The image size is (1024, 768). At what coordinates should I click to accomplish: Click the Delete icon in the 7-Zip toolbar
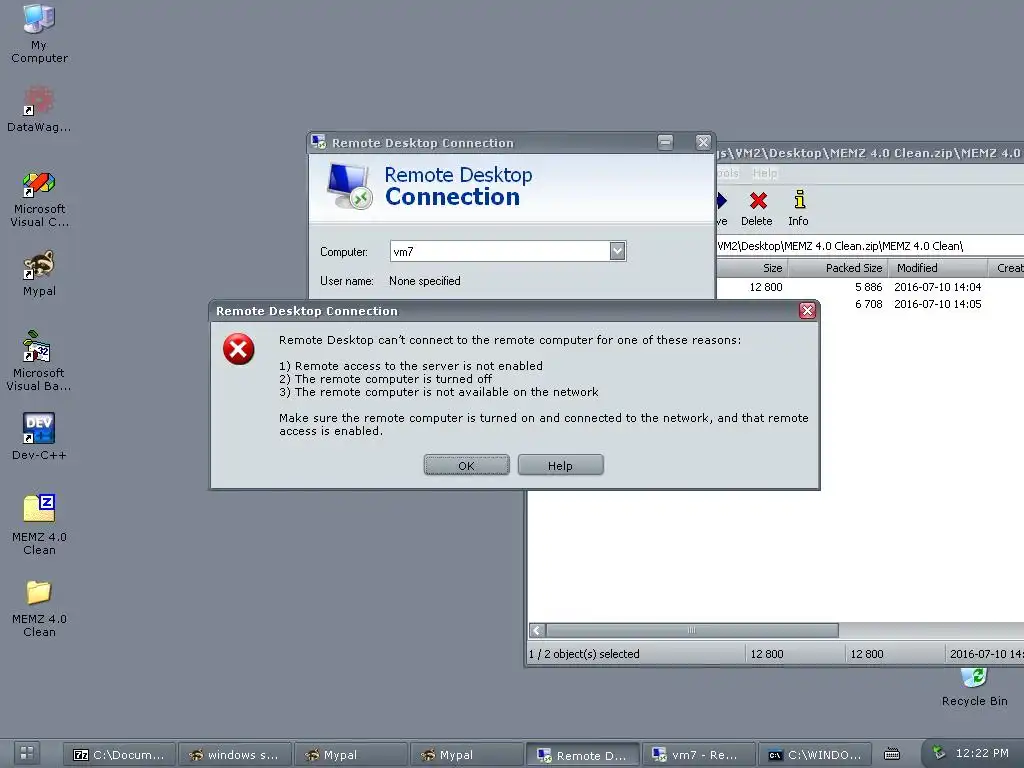click(x=757, y=209)
